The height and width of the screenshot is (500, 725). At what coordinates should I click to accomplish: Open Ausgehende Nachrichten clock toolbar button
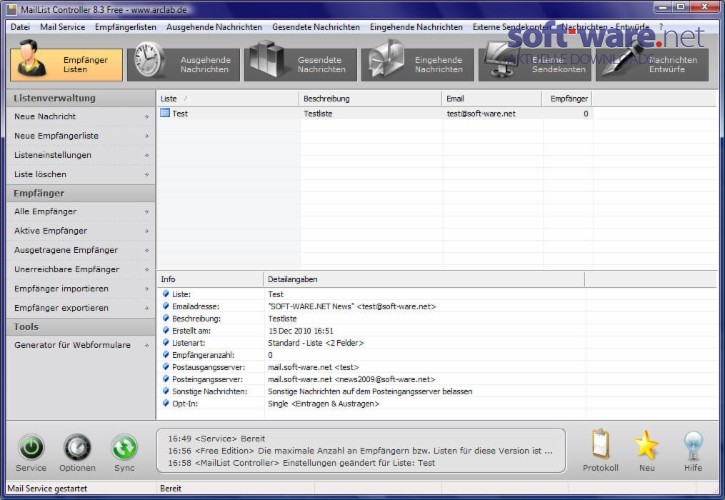coord(184,64)
